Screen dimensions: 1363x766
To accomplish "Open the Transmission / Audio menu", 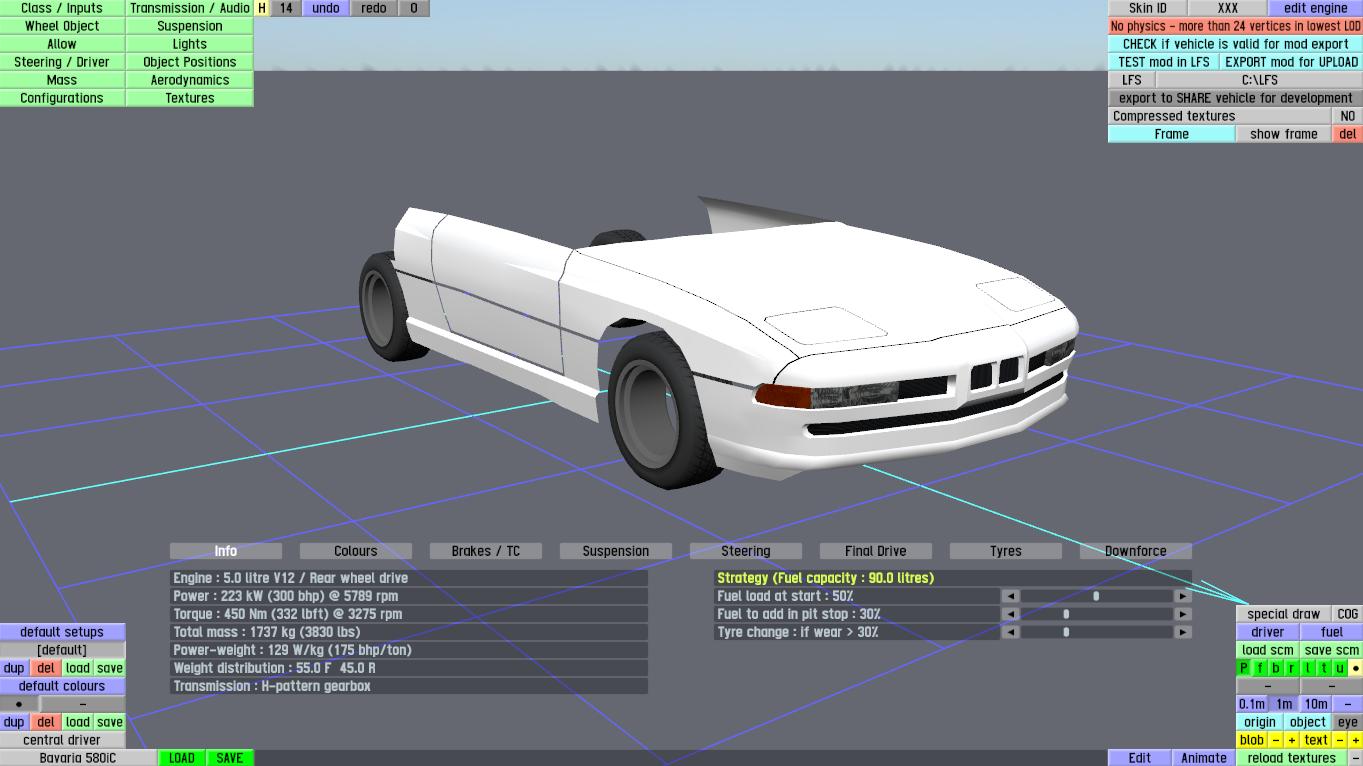I will click(x=190, y=8).
